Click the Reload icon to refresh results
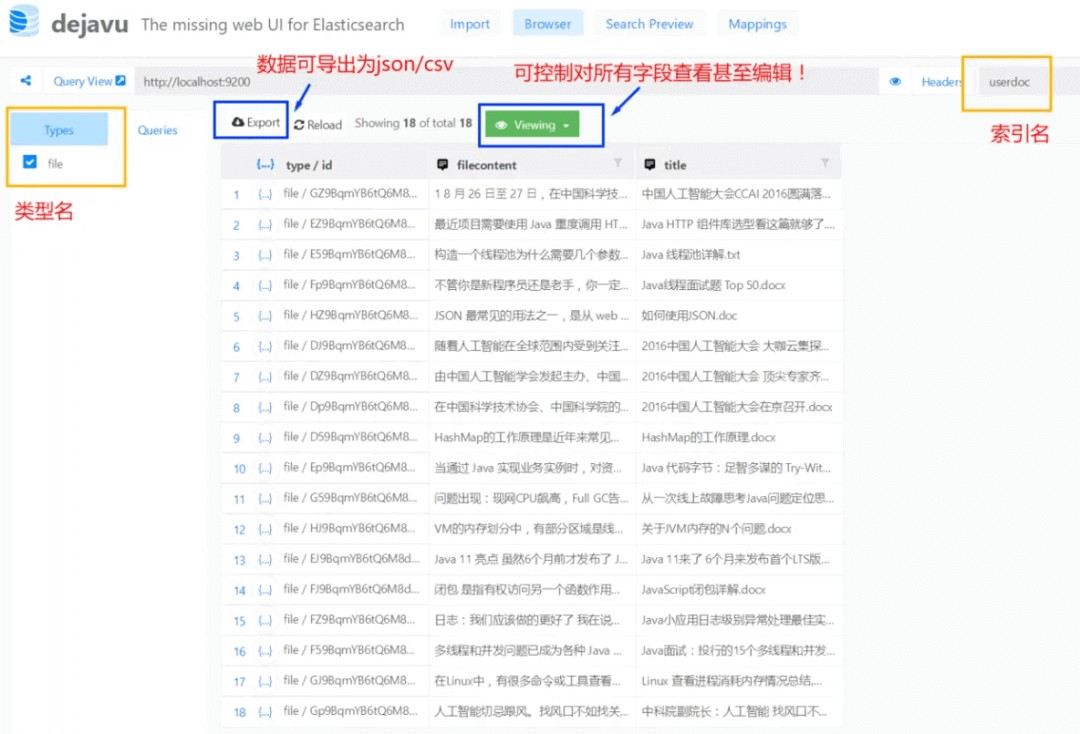This screenshot has width=1080, height=734. pyautogui.click(x=302, y=125)
